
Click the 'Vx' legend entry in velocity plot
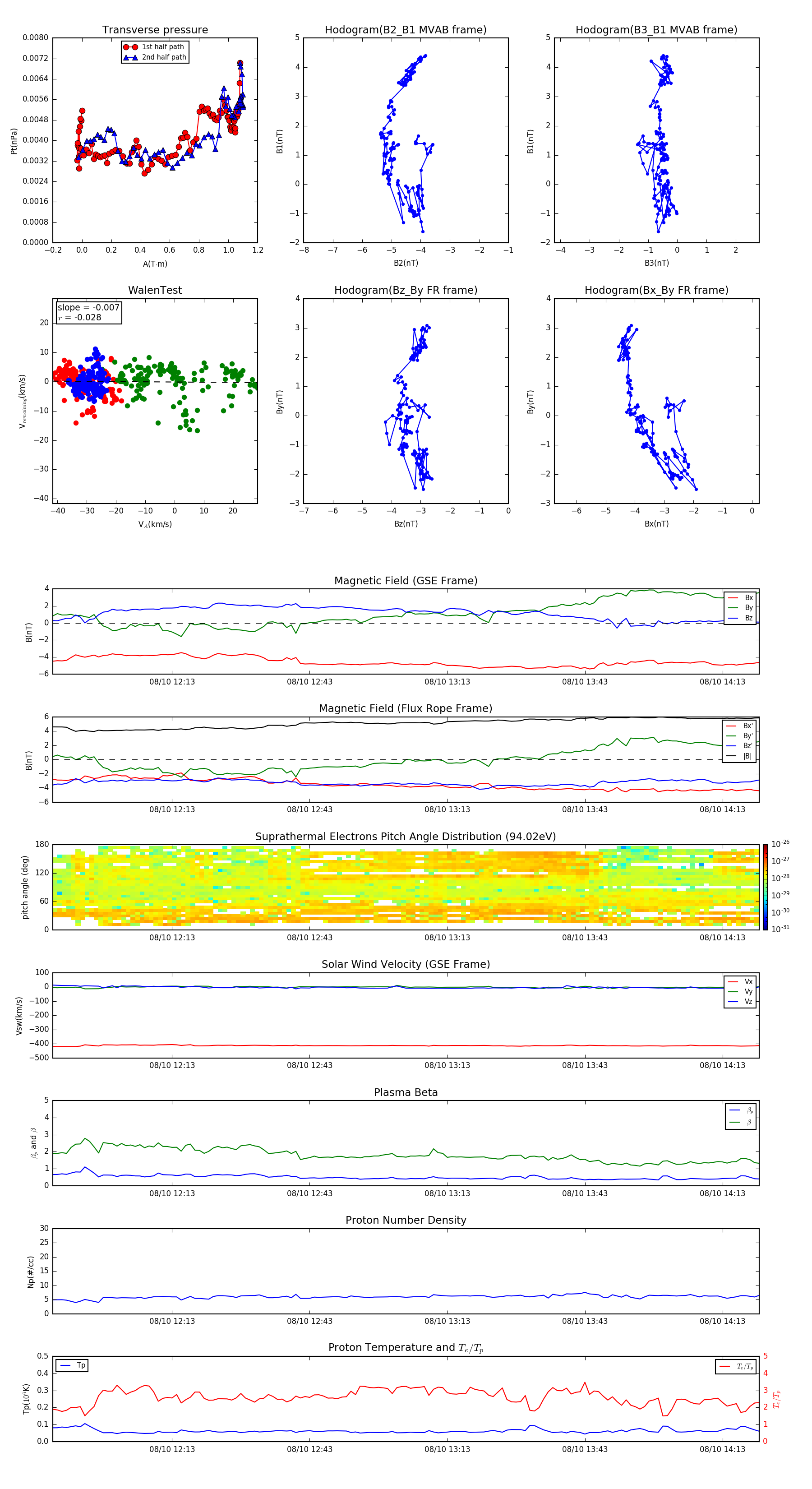tap(740, 982)
